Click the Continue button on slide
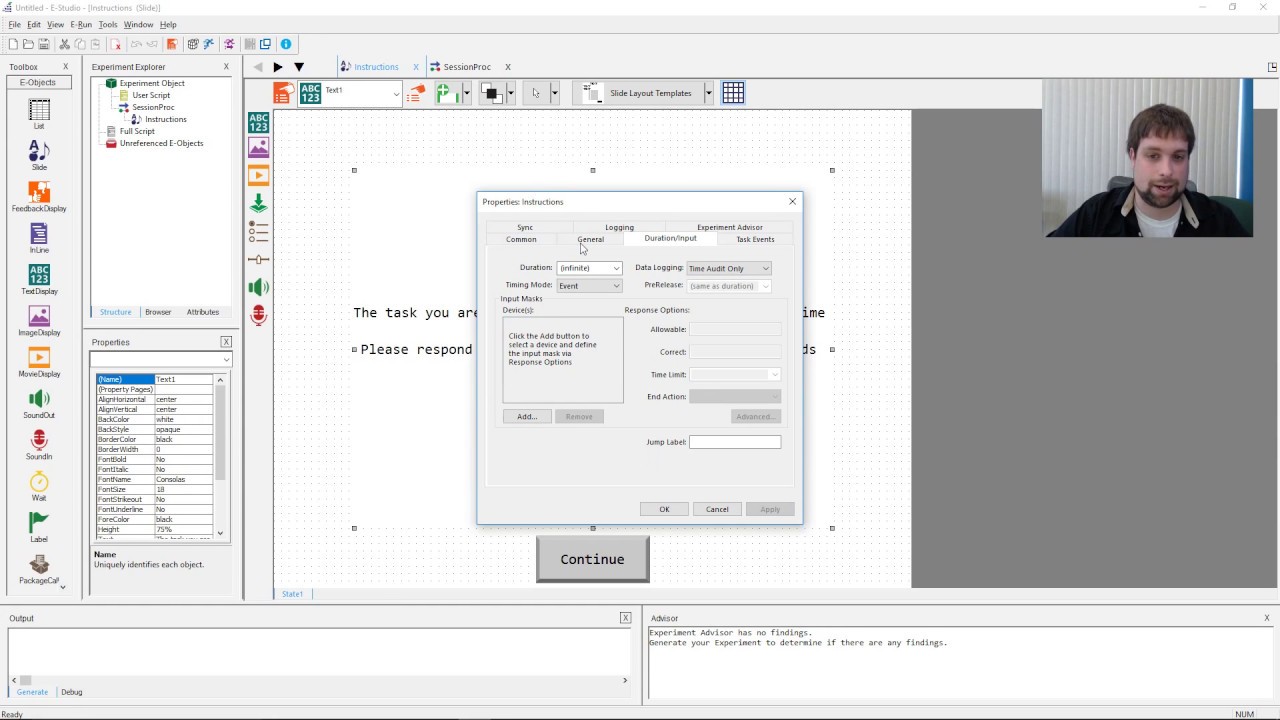 pyautogui.click(x=593, y=559)
